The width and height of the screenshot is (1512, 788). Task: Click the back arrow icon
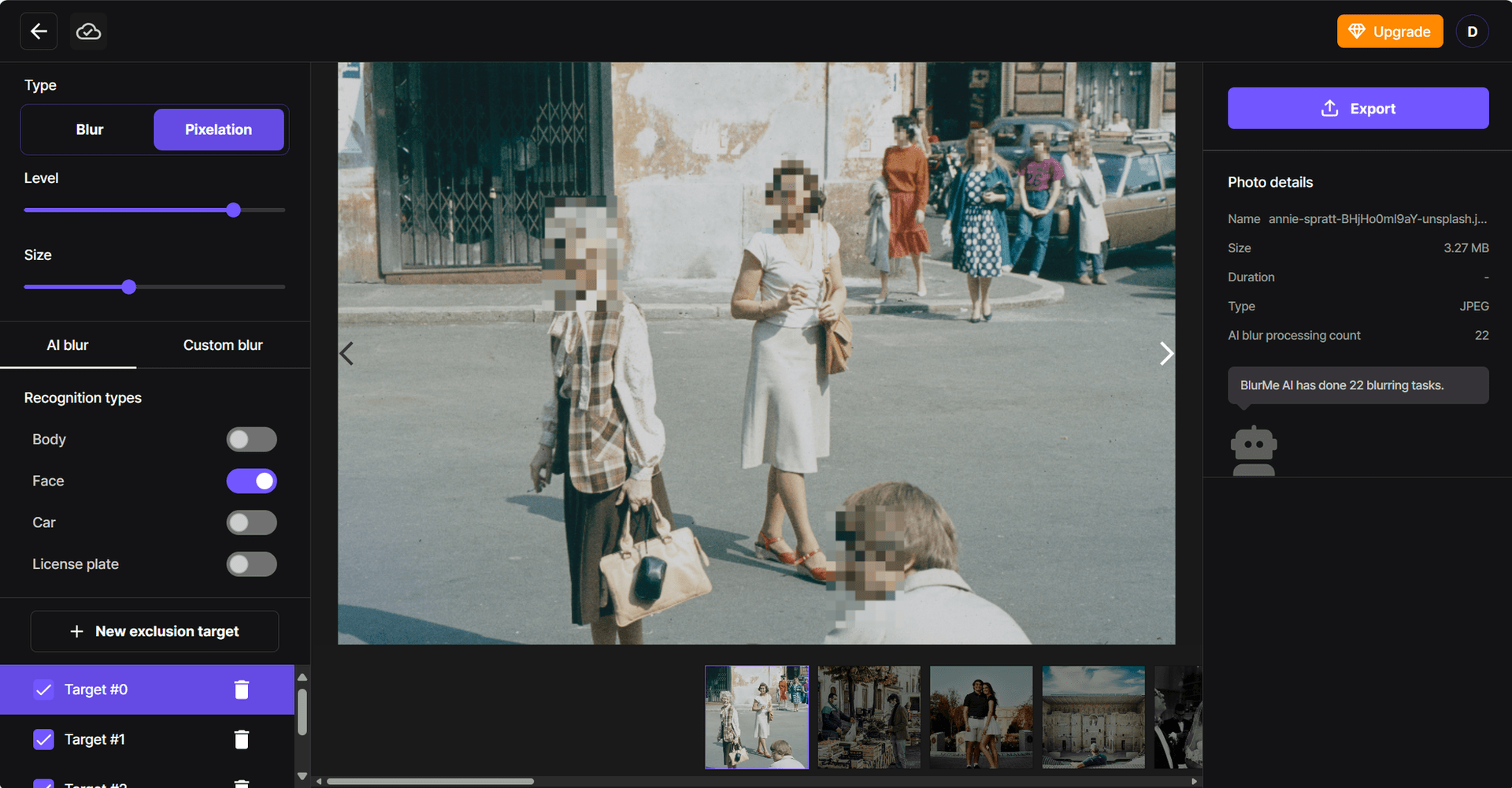pyautogui.click(x=39, y=32)
